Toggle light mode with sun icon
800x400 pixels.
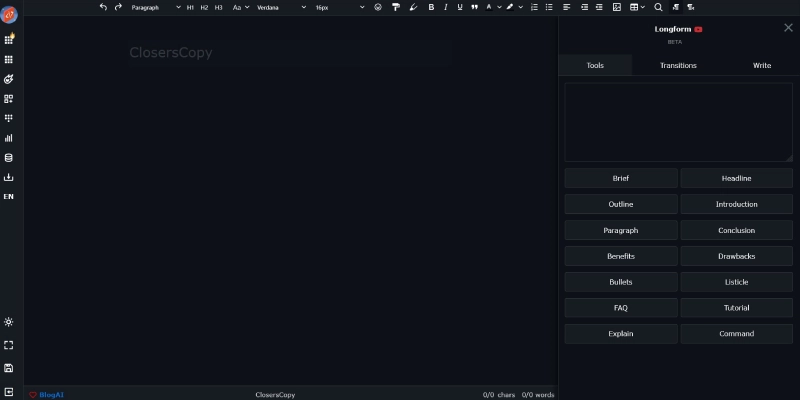click(x=9, y=322)
